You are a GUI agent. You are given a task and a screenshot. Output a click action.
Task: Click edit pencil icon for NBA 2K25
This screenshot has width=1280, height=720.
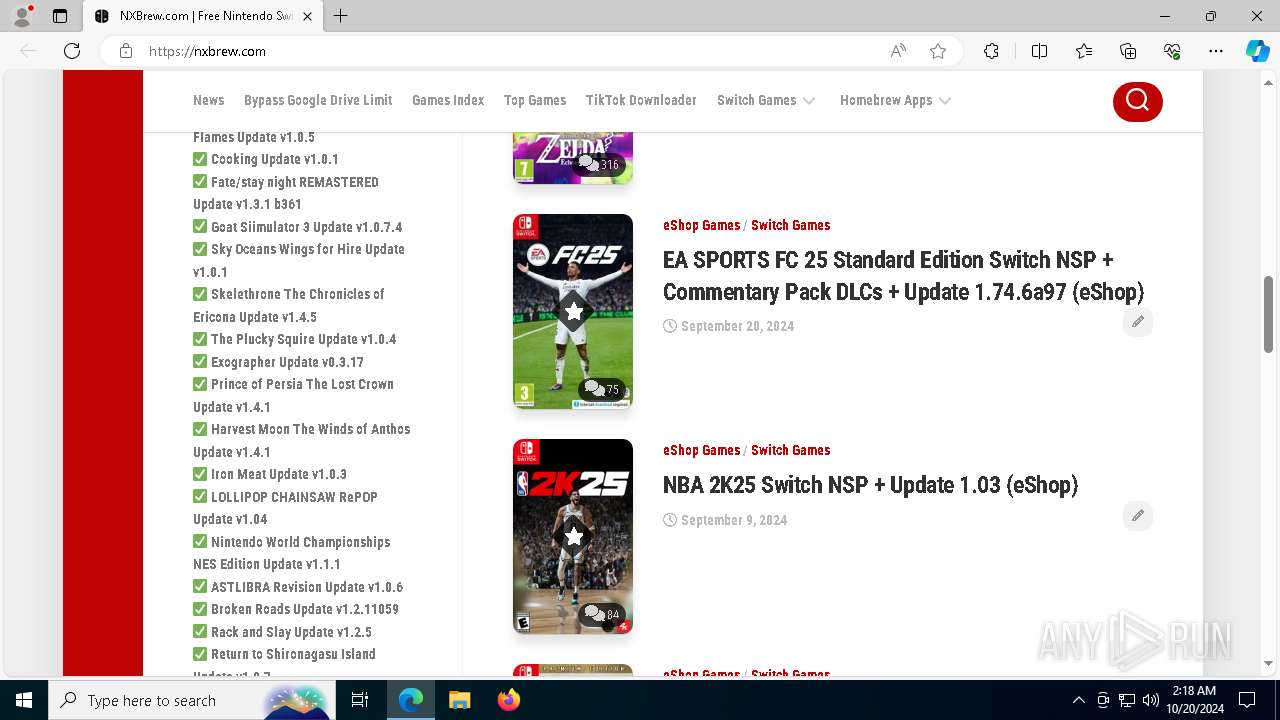(x=1137, y=516)
